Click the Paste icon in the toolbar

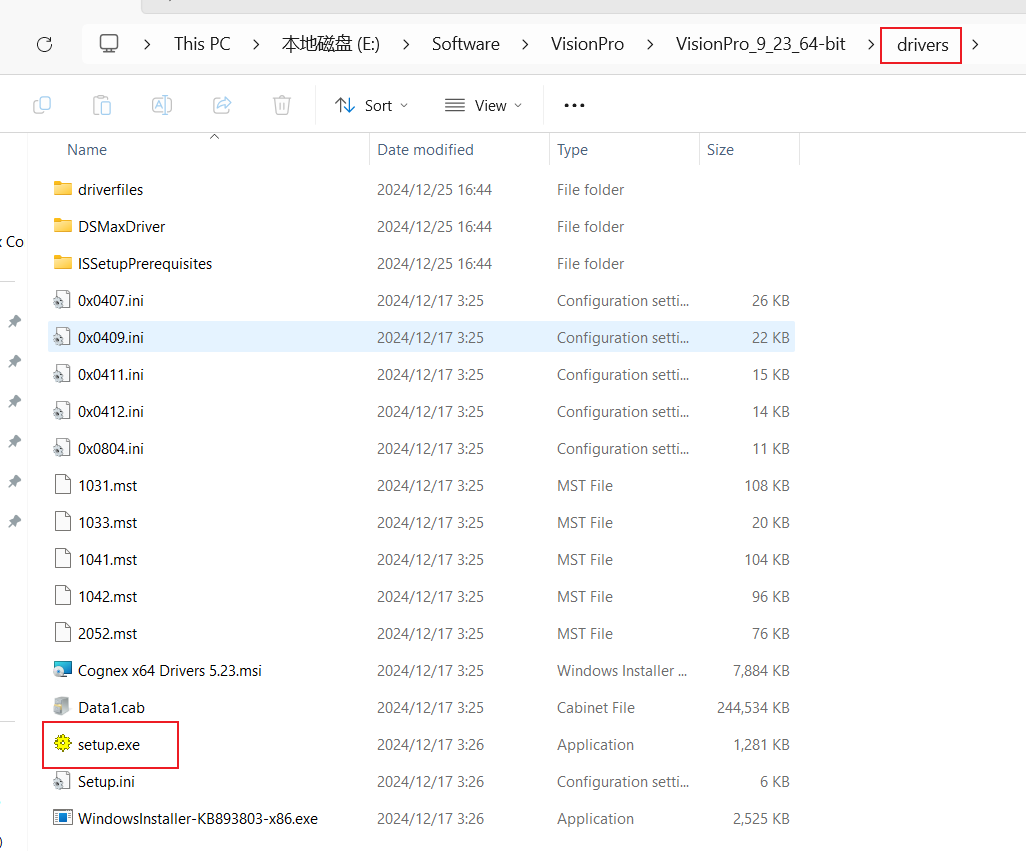click(102, 105)
